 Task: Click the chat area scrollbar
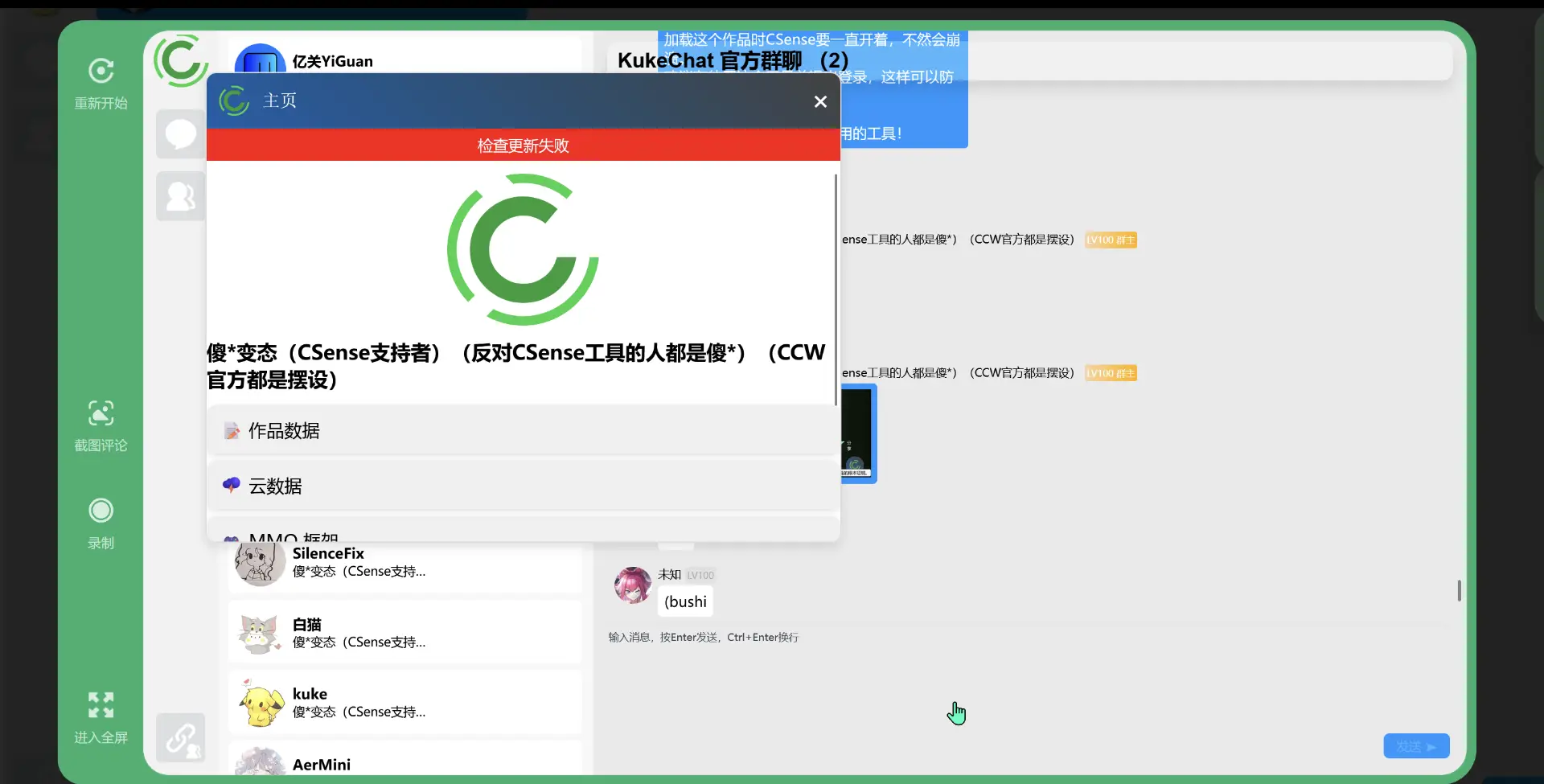pyautogui.click(x=1459, y=591)
